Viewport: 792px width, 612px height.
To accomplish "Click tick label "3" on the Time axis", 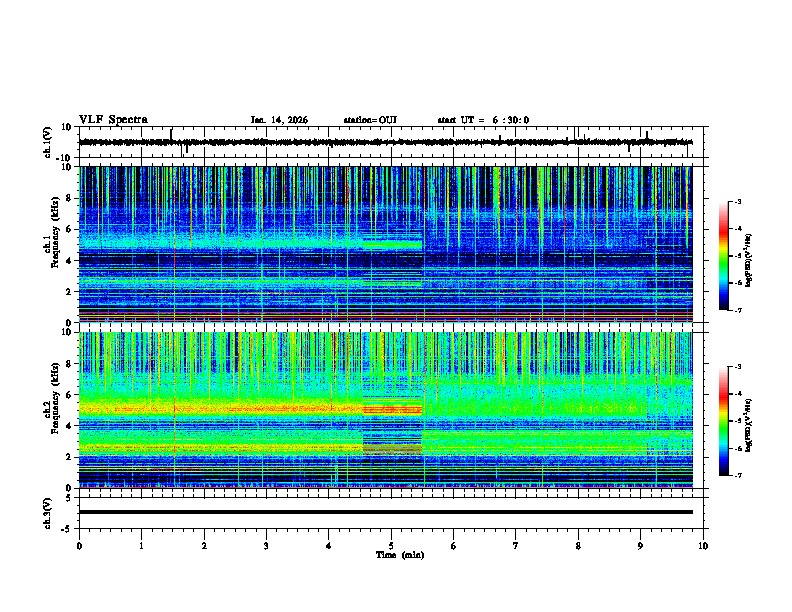I will (267, 546).
